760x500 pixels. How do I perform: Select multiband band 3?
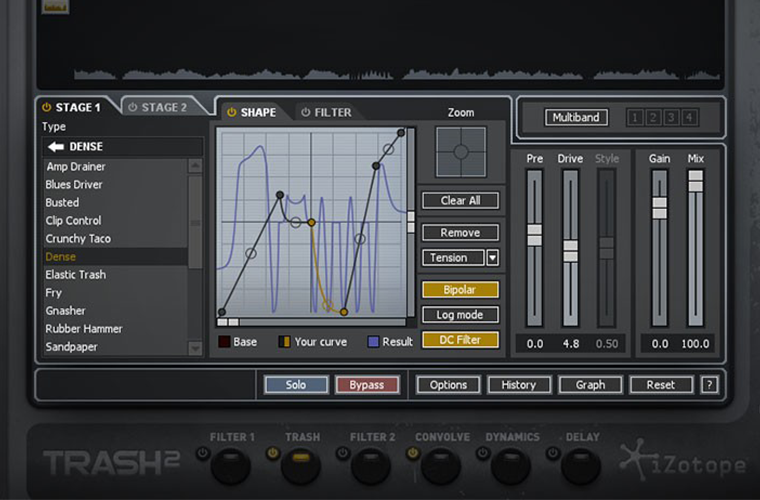(671, 117)
